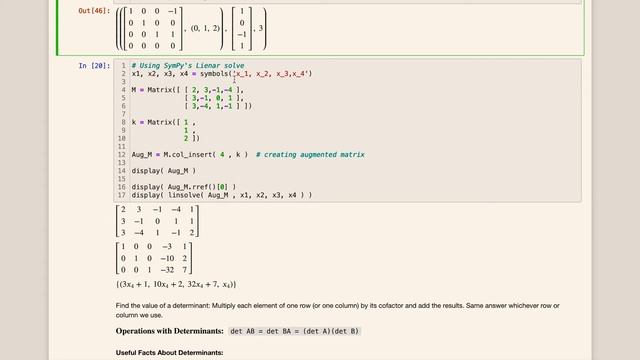Click the 'creating augmented matrix' comment
Image resolution: width=640 pixels, height=360 pixels.
coord(310,155)
